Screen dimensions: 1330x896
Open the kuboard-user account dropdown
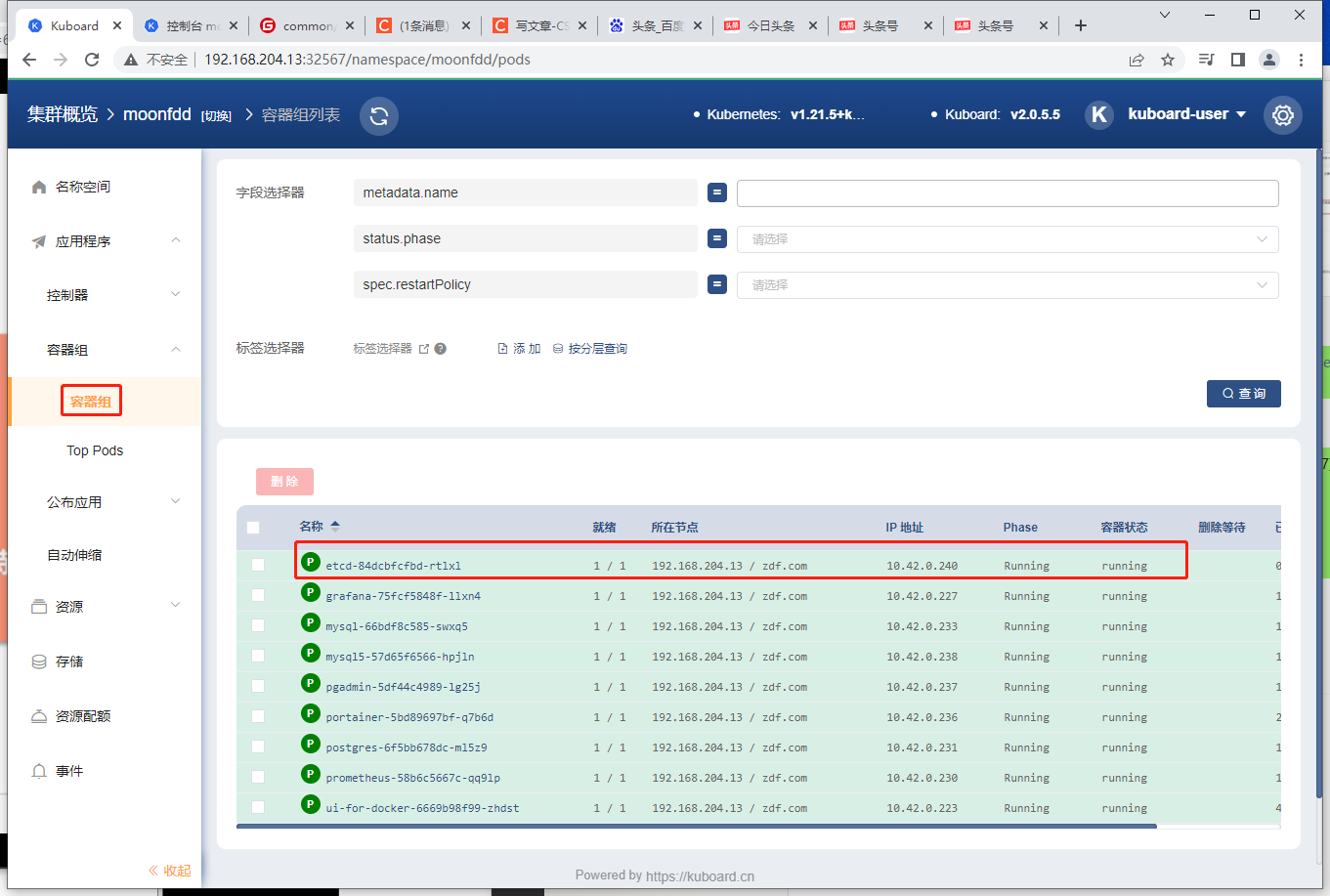1186,114
